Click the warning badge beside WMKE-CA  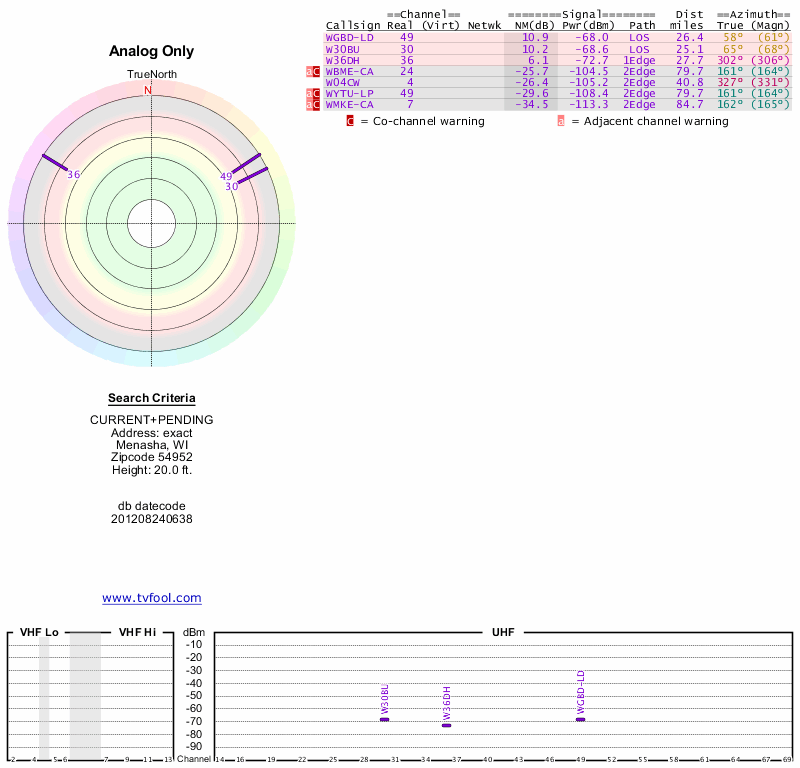click(313, 105)
